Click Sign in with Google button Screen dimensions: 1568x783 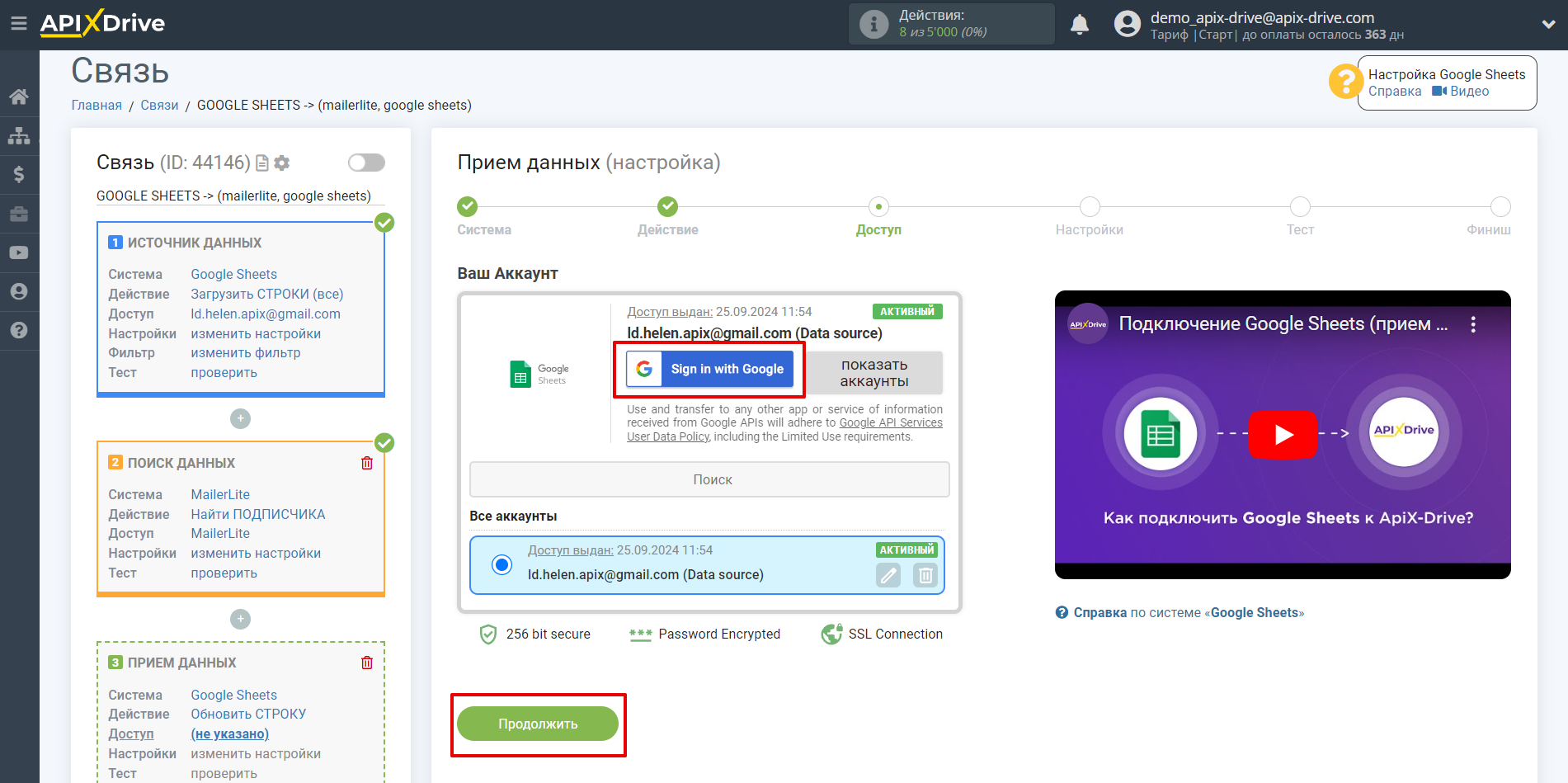point(709,369)
